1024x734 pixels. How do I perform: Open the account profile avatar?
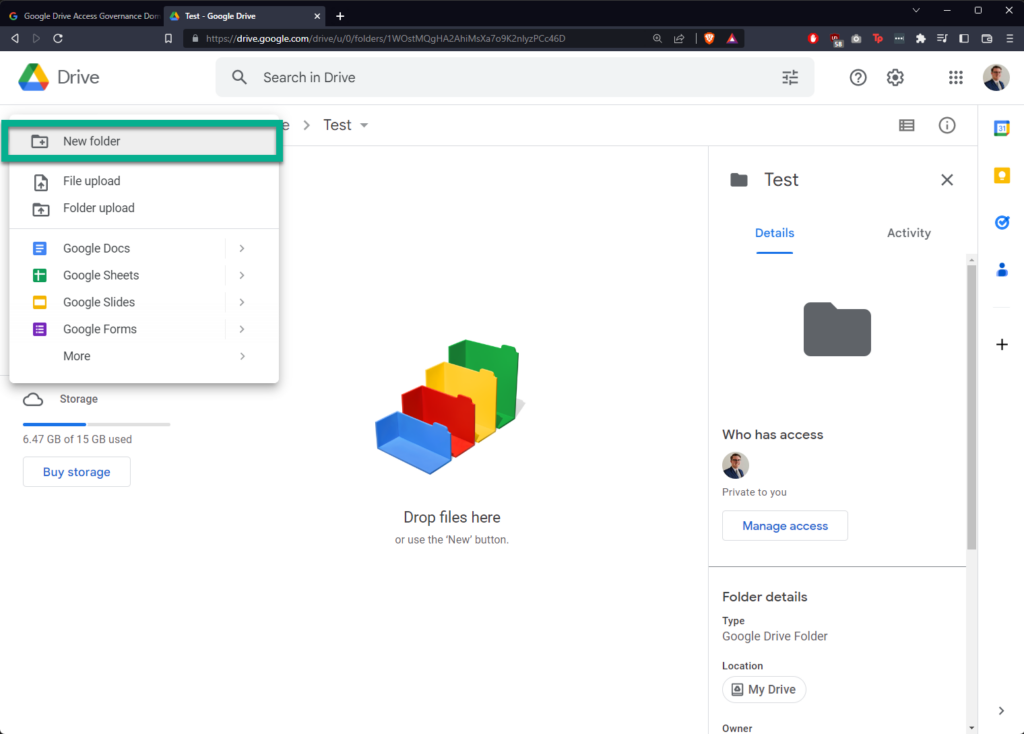996,77
